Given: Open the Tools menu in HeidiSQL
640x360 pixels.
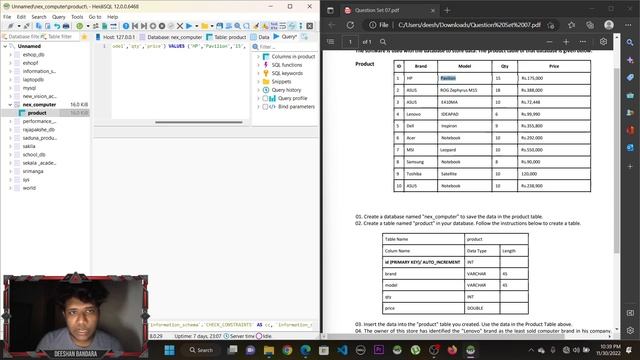Looking at the screenshot, I should pyautogui.click(x=77, y=17).
